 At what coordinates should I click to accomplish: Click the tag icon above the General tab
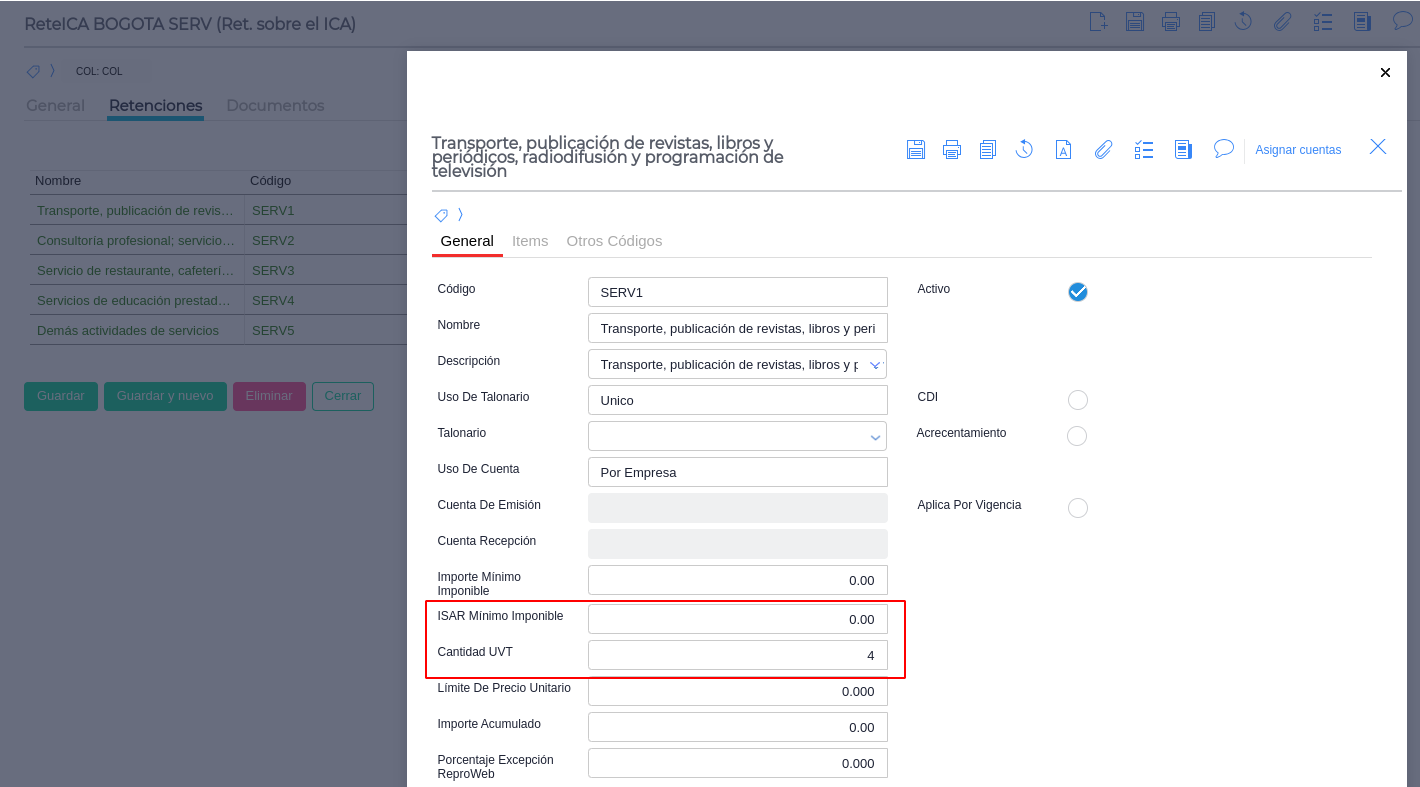pos(441,215)
